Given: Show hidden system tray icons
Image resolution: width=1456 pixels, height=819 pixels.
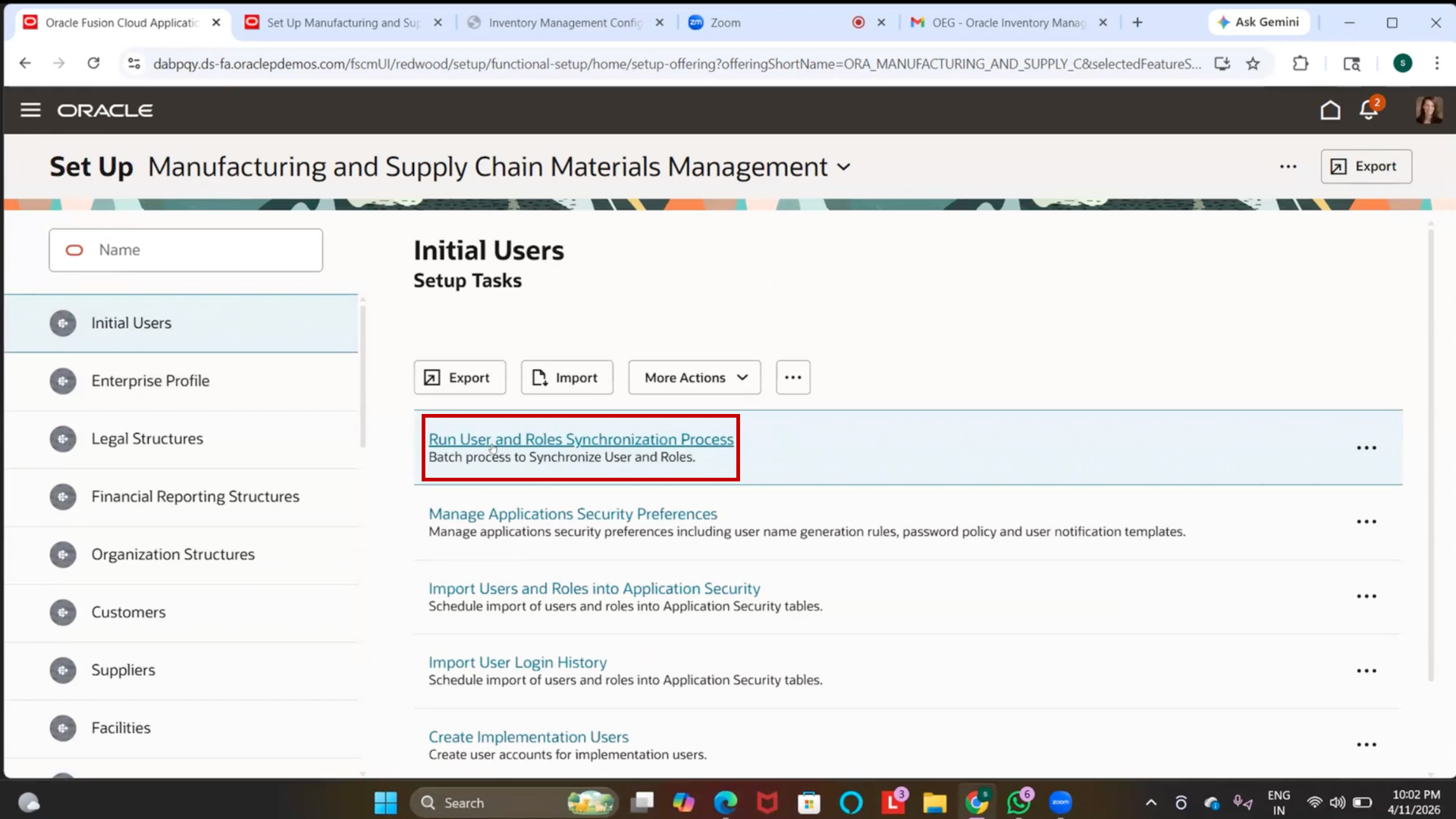Looking at the screenshot, I should tap(1151, 802).
